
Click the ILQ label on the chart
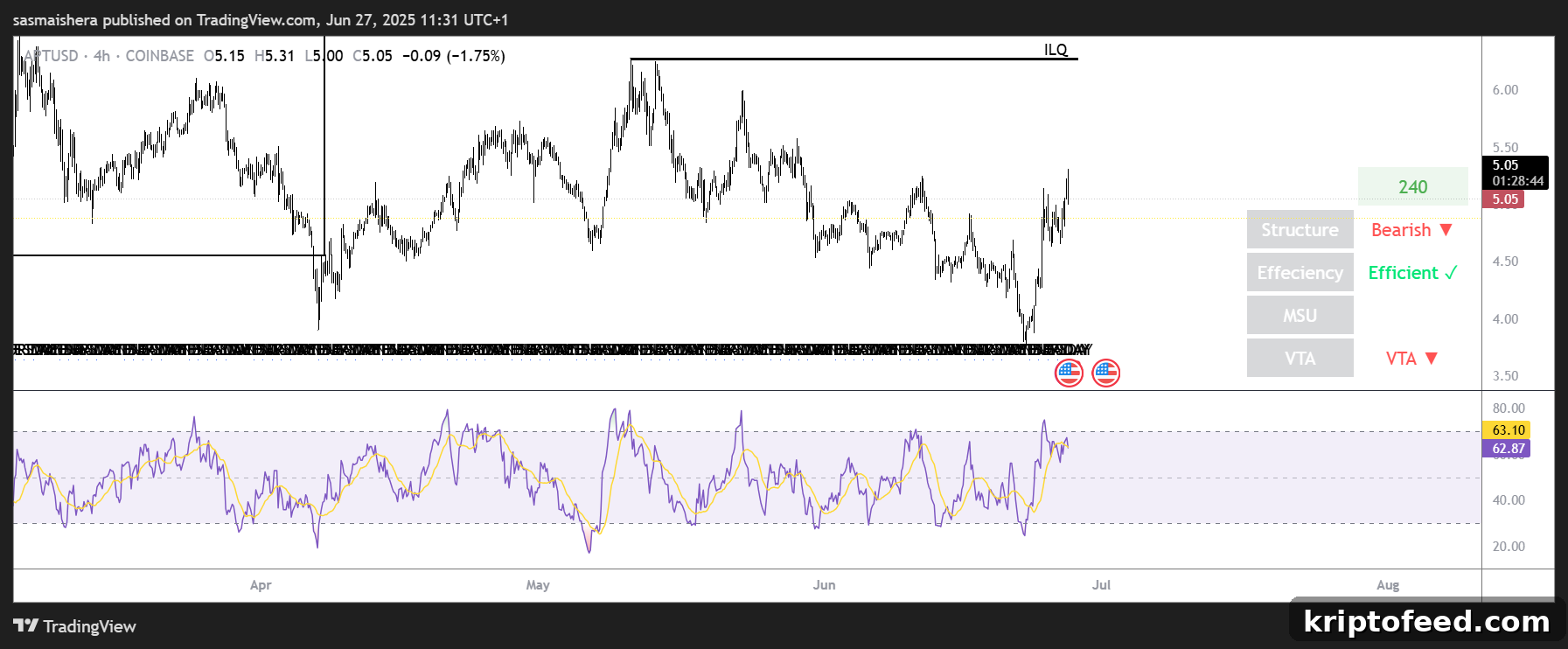(1056, 50)
